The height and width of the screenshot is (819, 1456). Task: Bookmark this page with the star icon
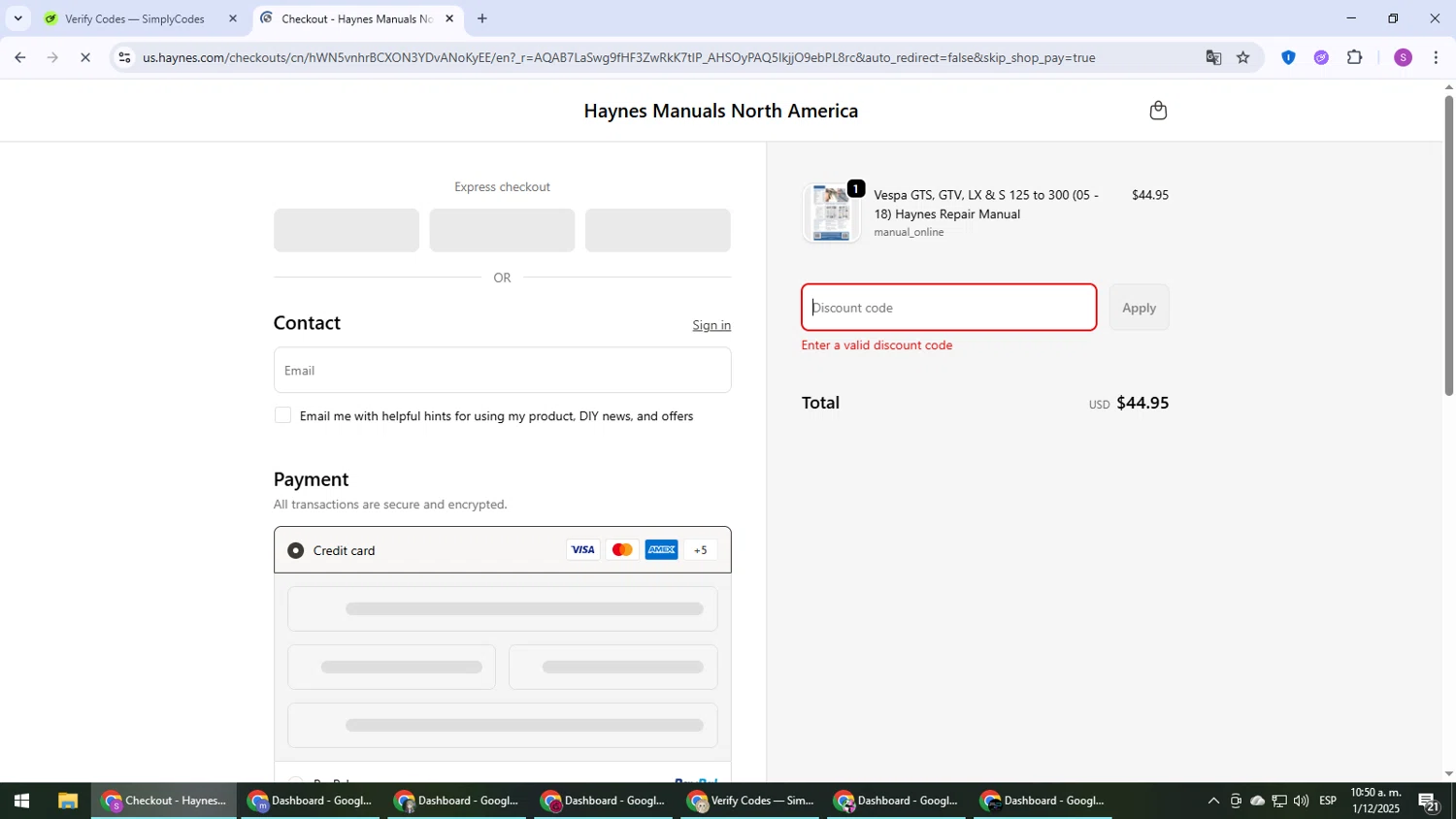click(x=1243, y=58)
